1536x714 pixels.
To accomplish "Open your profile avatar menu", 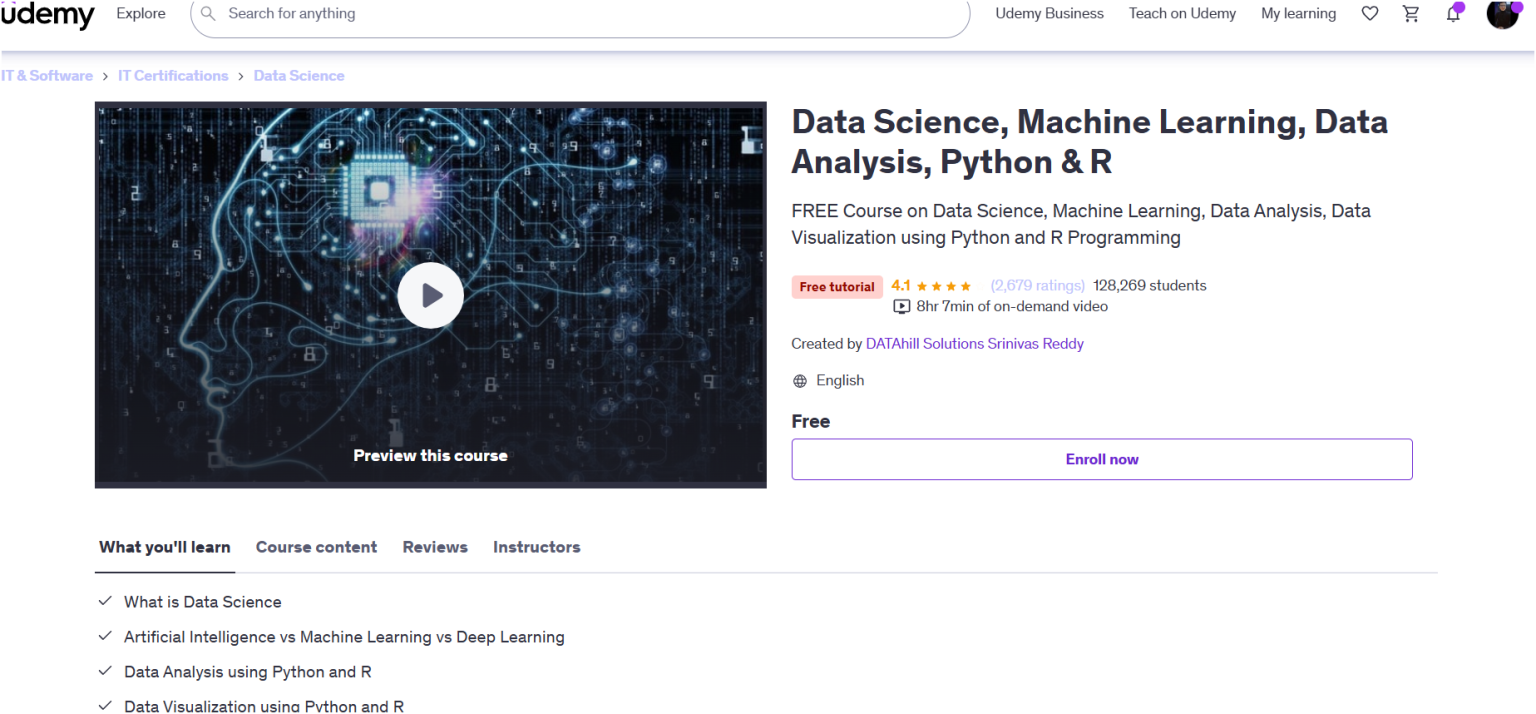I will (1502, 15).
